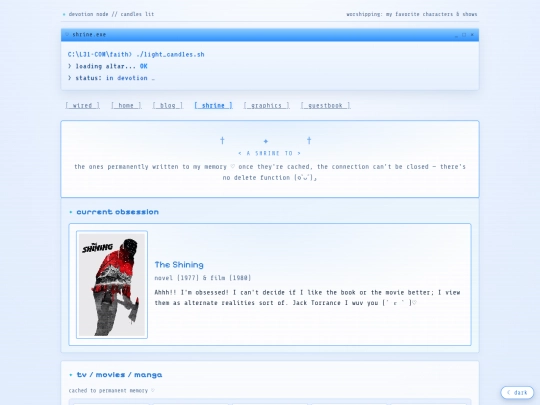Click the center diamond sparkle in shrine banner
Screen dimensions: 540x405
[x=266, y=141]
